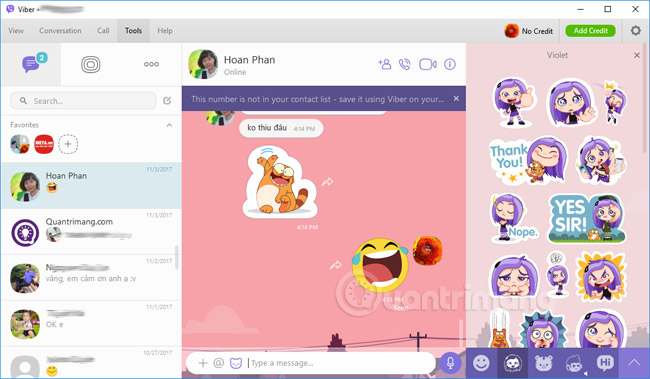This screenshot has height=379, width=650.
Task: Select the Violet sticker pack icon
Action: [512, 363]
